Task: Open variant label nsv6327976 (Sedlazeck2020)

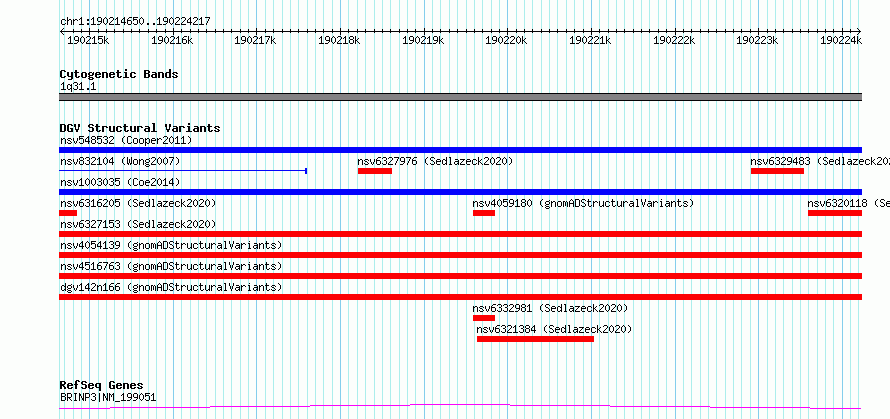Action: [435, 161]
